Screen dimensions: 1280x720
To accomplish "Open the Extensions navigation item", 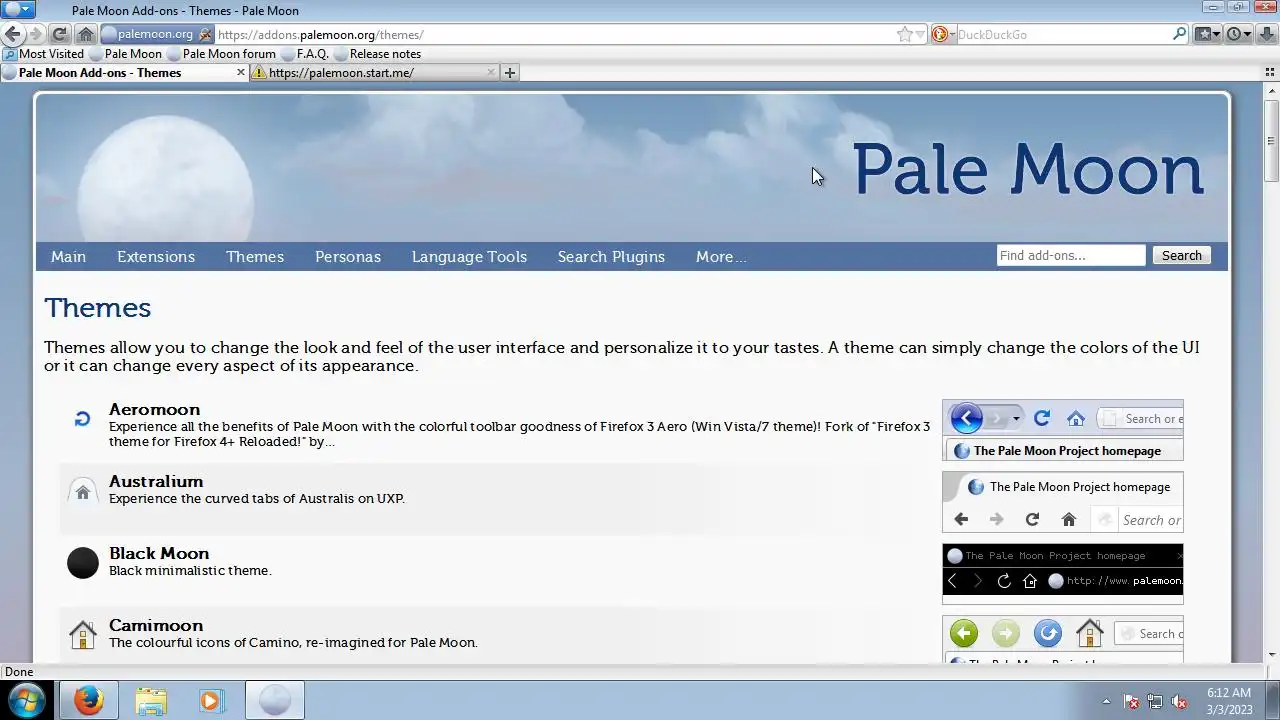I will (x=156, y=257).
